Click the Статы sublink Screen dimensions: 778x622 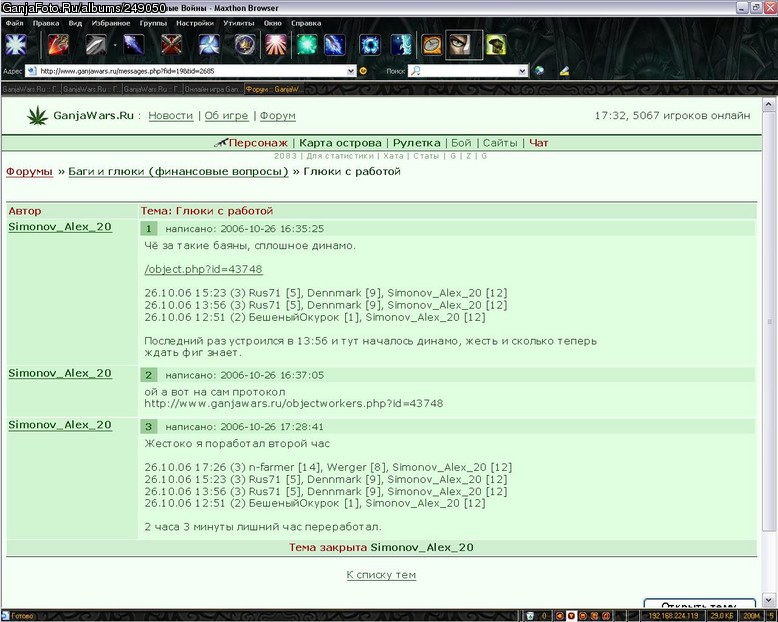click(x=426, y=156)
